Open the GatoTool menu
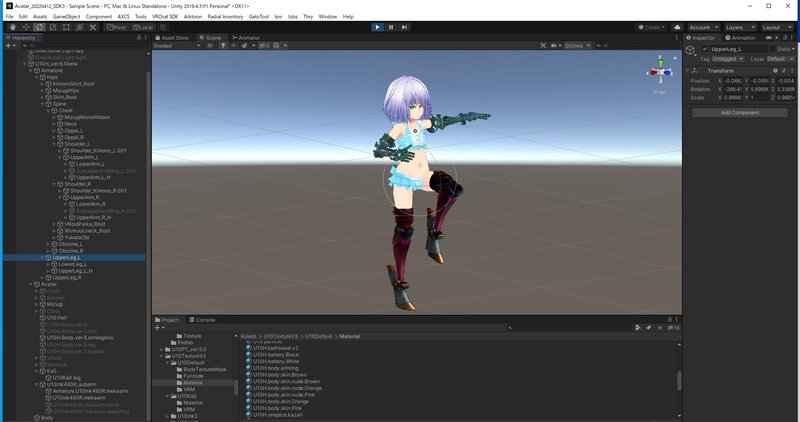 259,16
